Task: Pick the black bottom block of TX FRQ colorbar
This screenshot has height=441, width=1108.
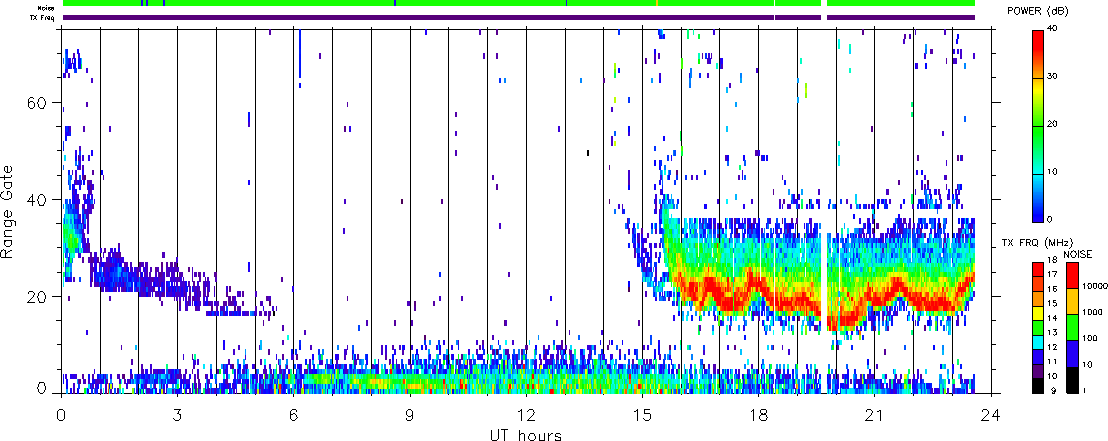Action: 1038,385
